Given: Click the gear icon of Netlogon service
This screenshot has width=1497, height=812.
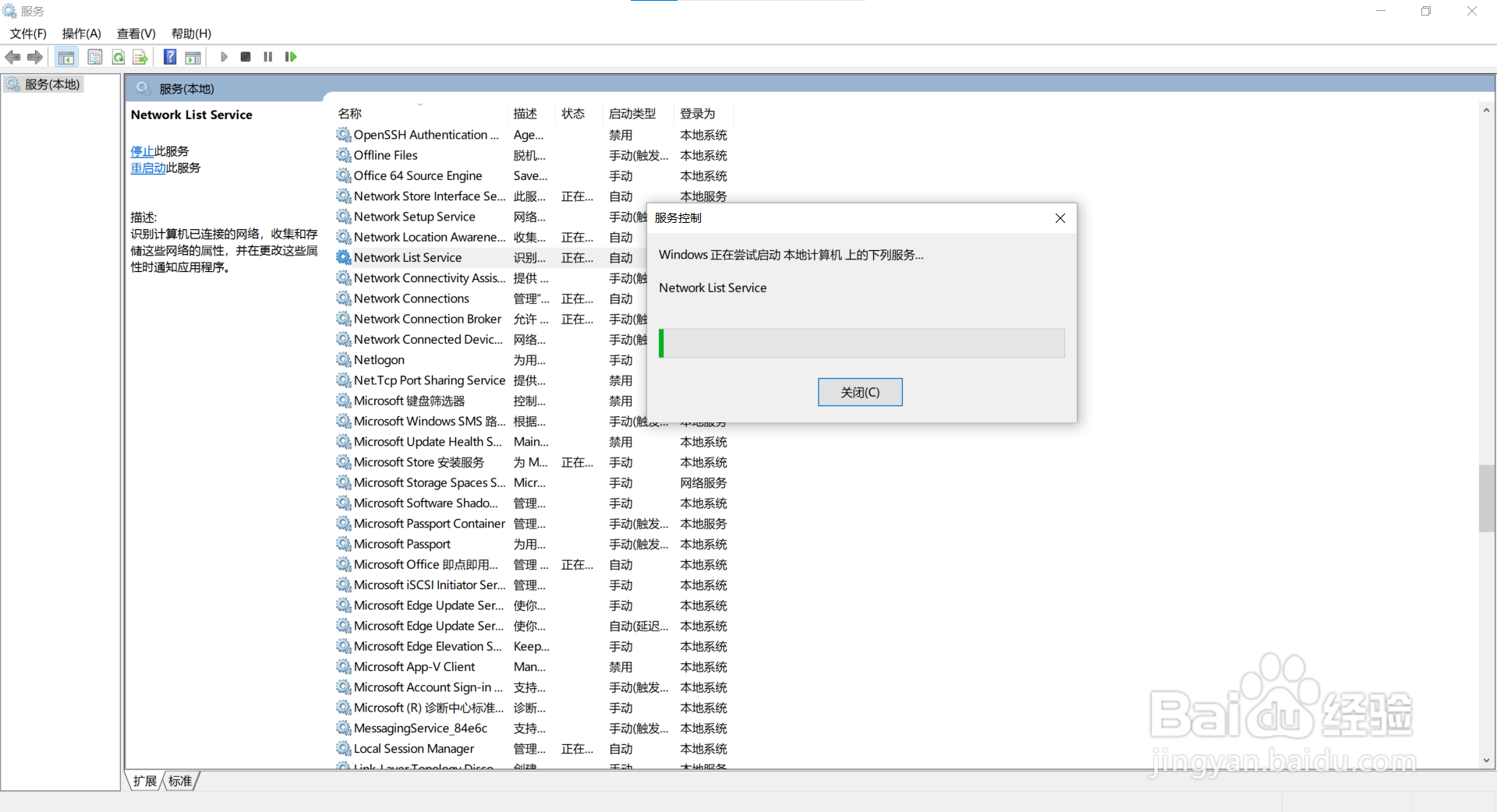Looking at the screenshot, I should click(344, 360).
